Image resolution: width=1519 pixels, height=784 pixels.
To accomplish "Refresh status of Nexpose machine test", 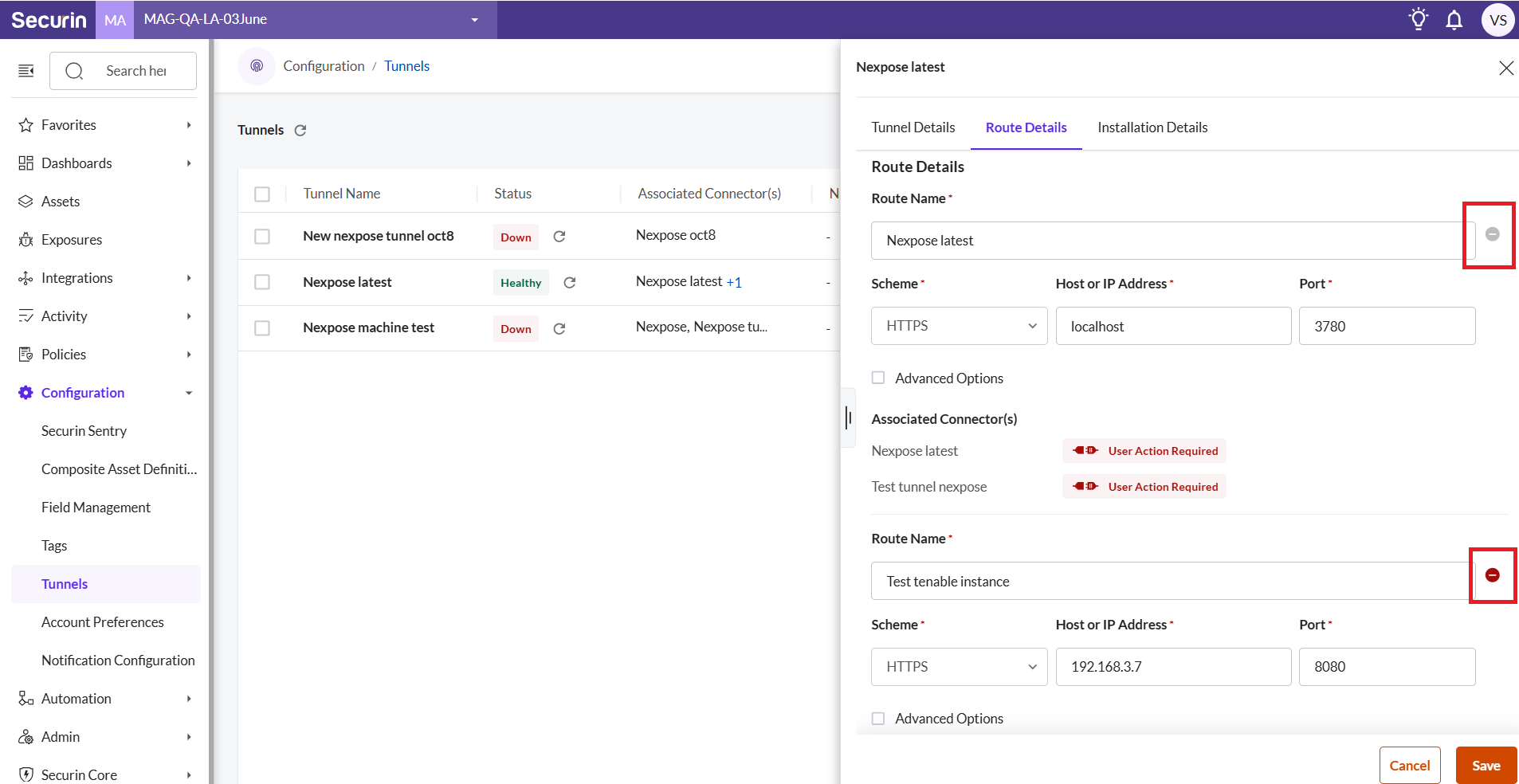I will coord(559,329).
